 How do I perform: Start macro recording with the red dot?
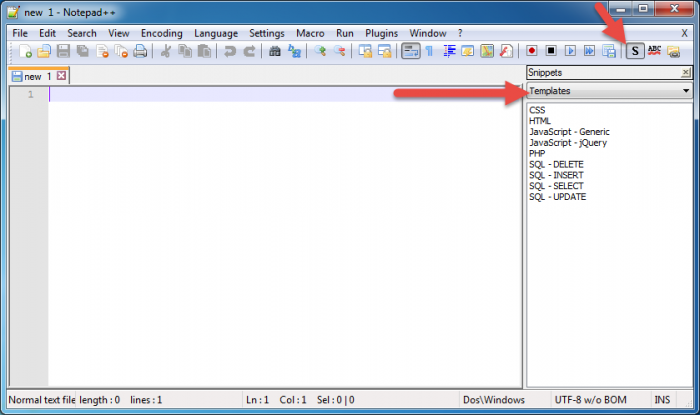[531, 51]
